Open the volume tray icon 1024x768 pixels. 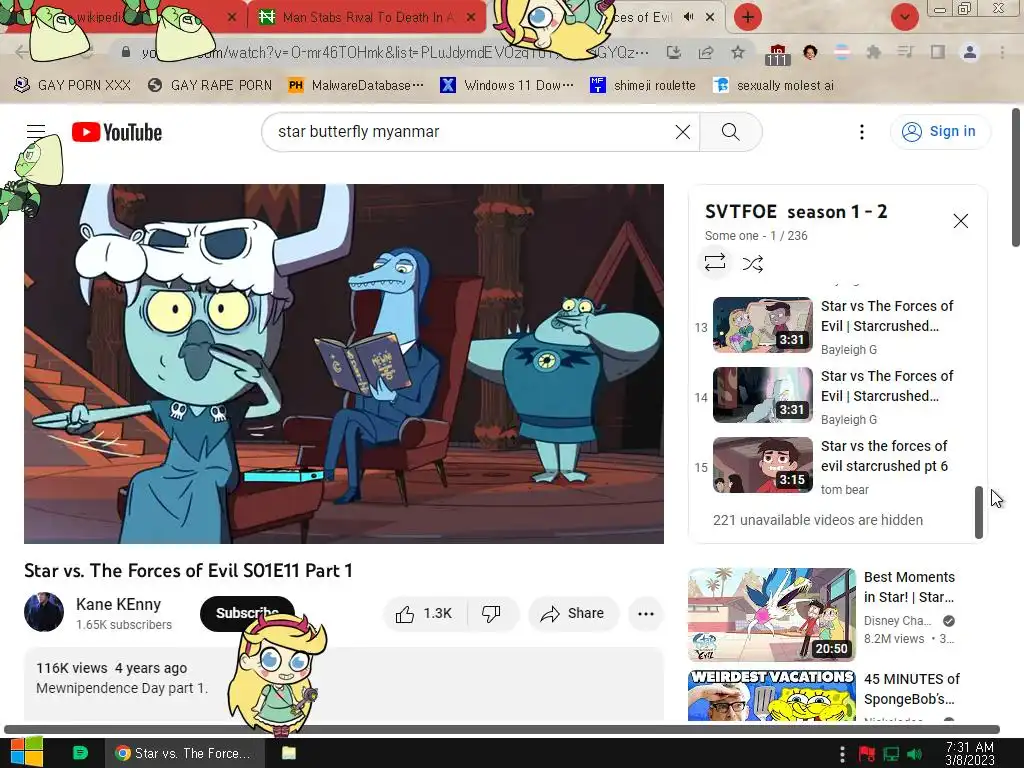(914, 754)
